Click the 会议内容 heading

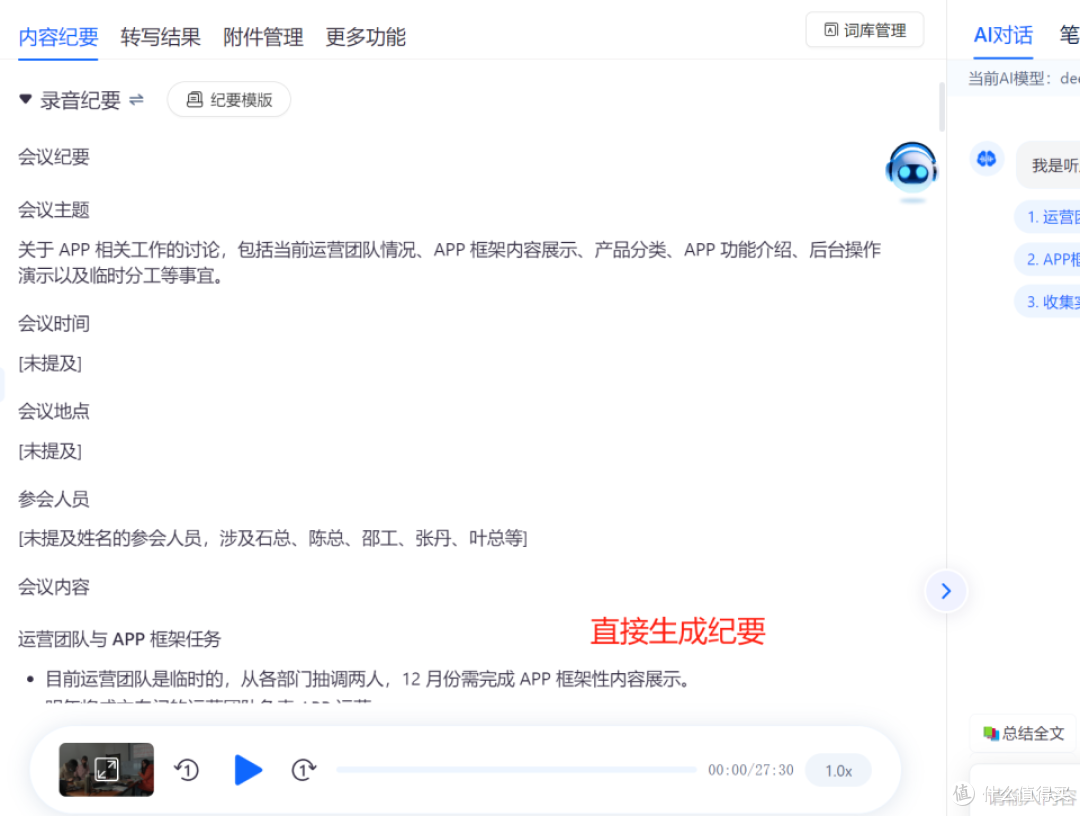point(54,587)
